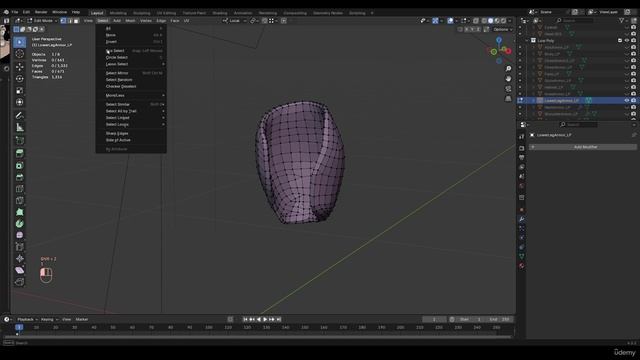Expand the Select Loops submenu
The image size is (640, 360).
[131, 124]
